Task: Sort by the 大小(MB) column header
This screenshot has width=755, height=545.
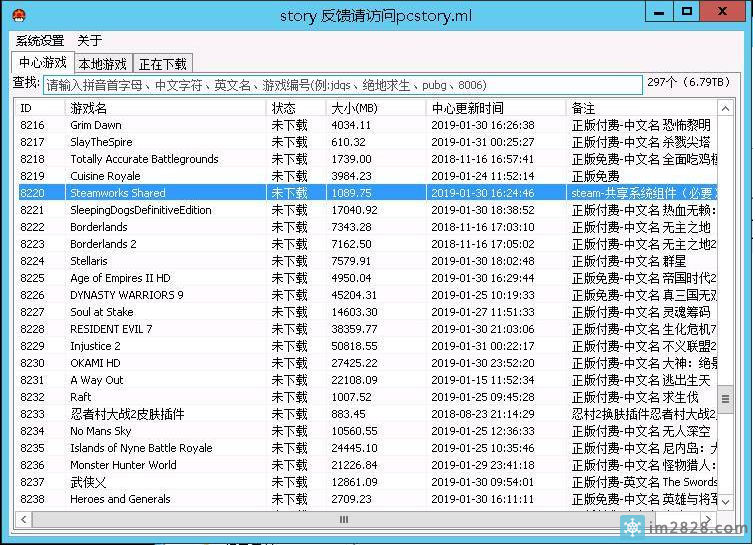Action: pos(376,108)
